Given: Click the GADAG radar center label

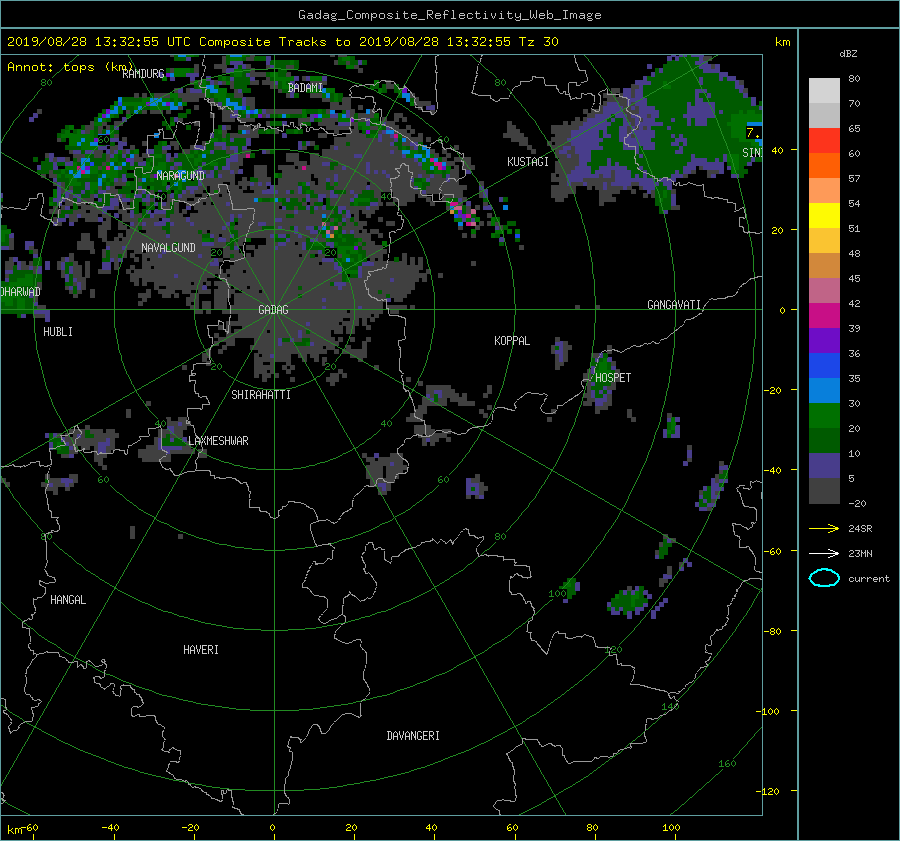Looking at the screenshot, I should point(273,310).
